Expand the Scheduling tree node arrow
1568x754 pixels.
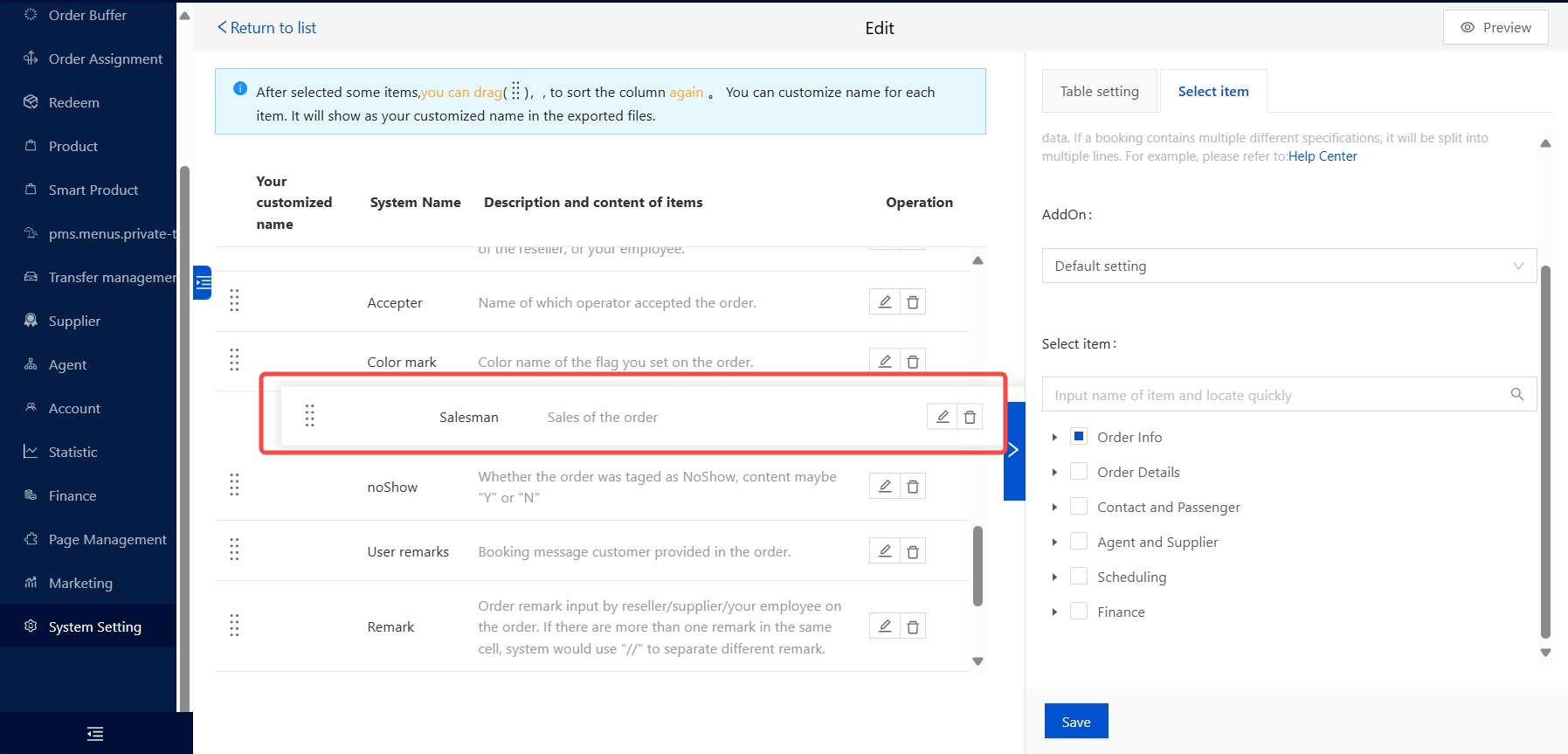pos(1054,577)
